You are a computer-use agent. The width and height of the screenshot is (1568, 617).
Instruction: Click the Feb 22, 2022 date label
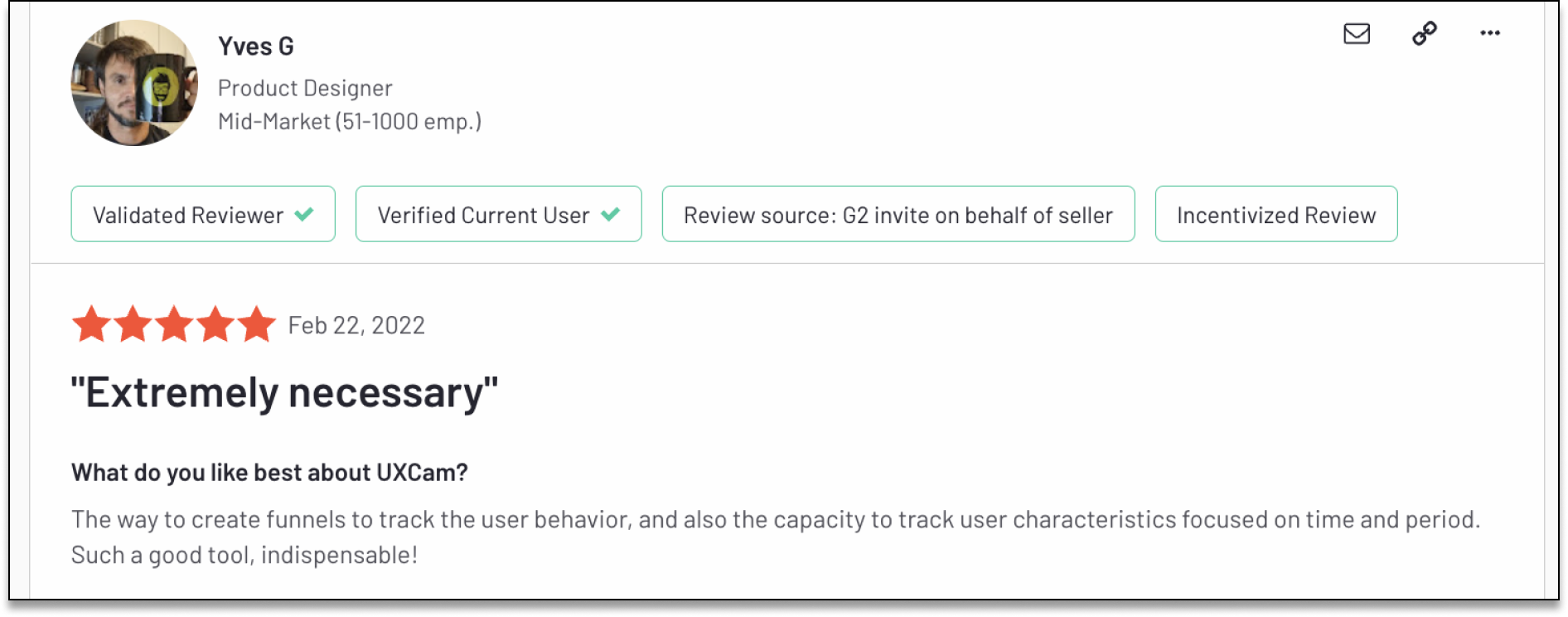[356, 325]
